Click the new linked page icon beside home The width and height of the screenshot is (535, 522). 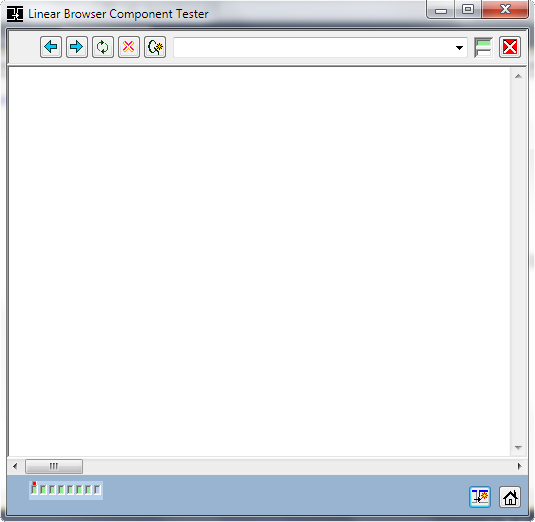tap(480, 497)
